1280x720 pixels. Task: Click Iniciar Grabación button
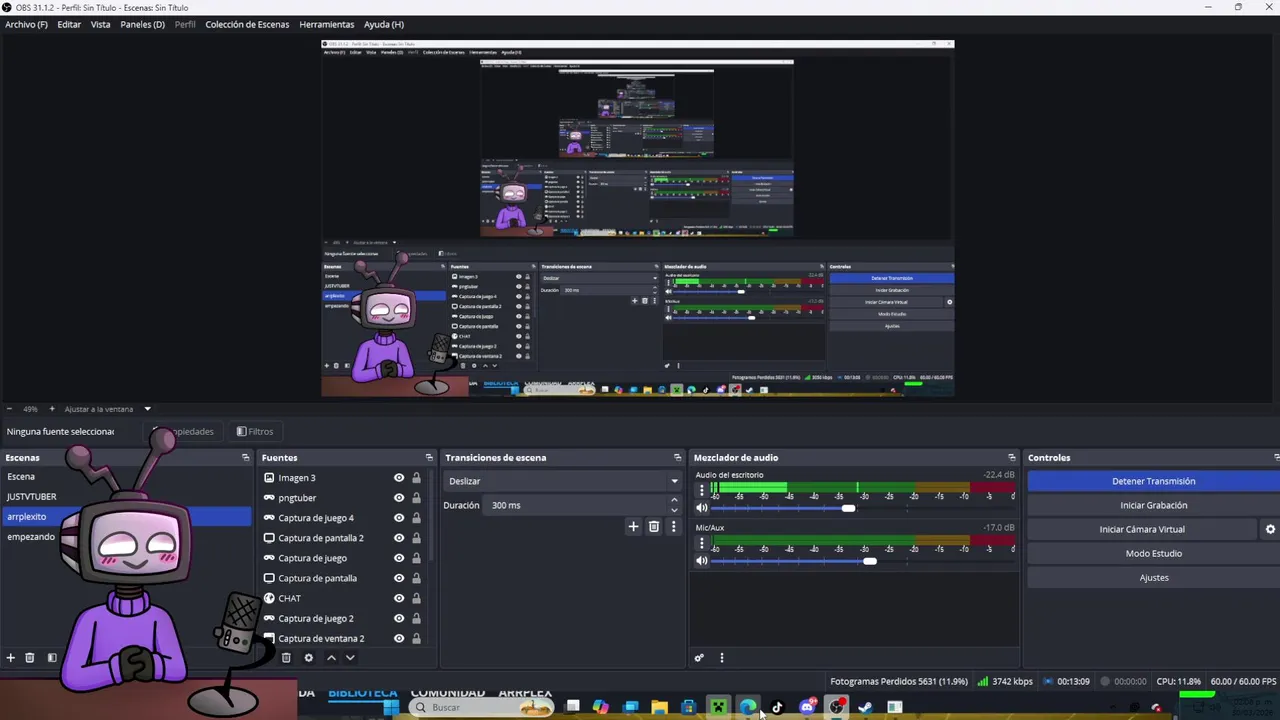pos(1153,505)
